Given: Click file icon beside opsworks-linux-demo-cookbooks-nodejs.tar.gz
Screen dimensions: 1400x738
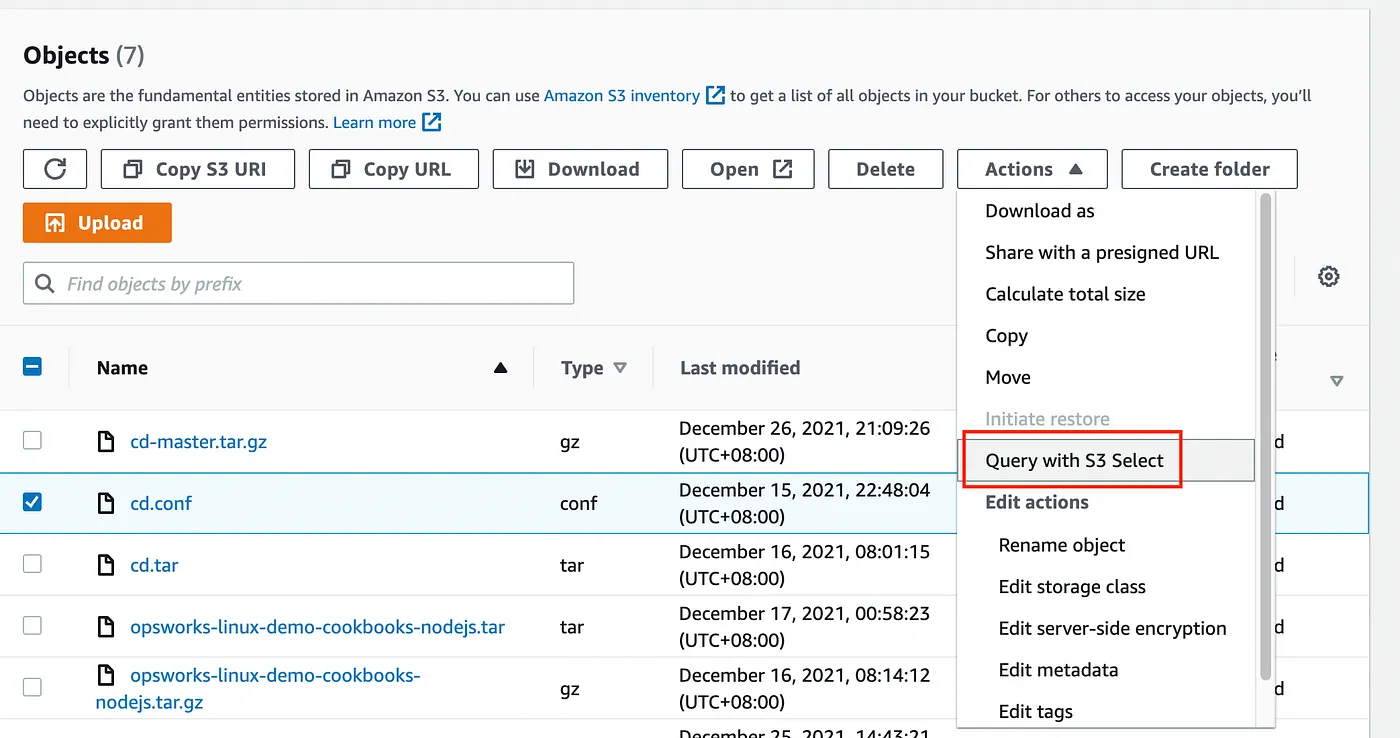Looking at the screenshot, I should click(x=106, y=676).
